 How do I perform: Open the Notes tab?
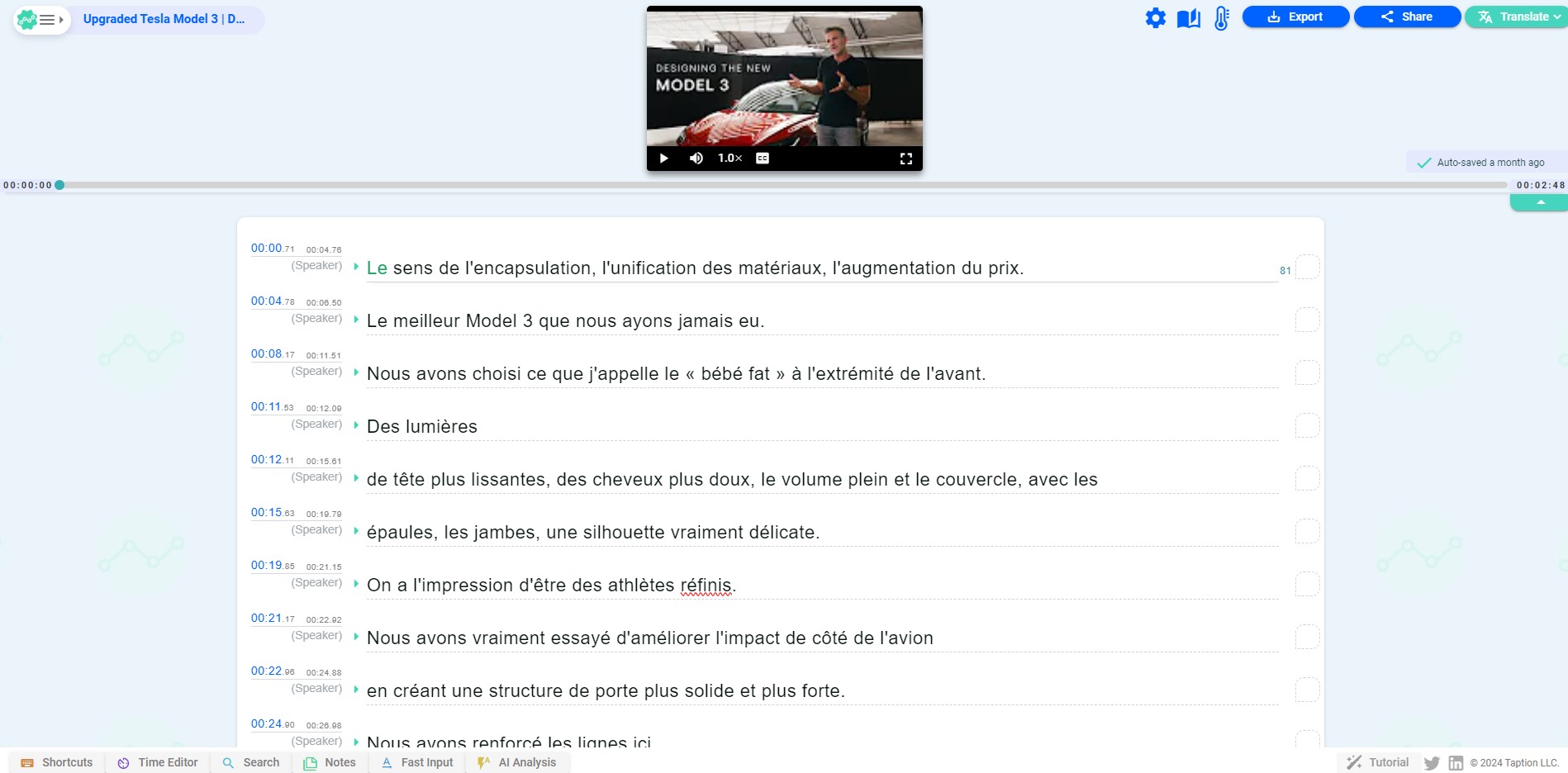click(x=330, y=762)
